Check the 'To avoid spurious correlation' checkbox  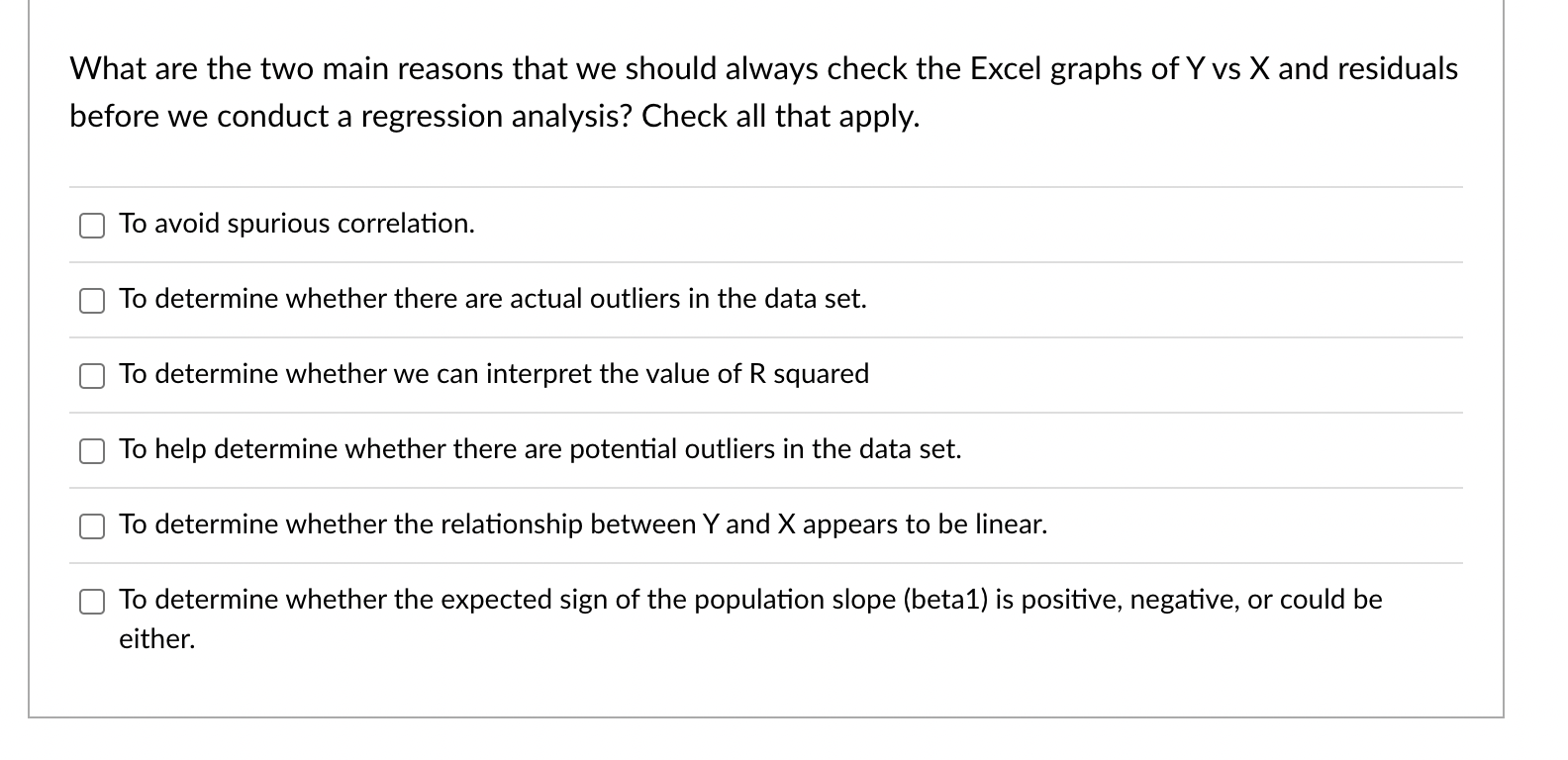pyautogui.click(x=92, y=226)
